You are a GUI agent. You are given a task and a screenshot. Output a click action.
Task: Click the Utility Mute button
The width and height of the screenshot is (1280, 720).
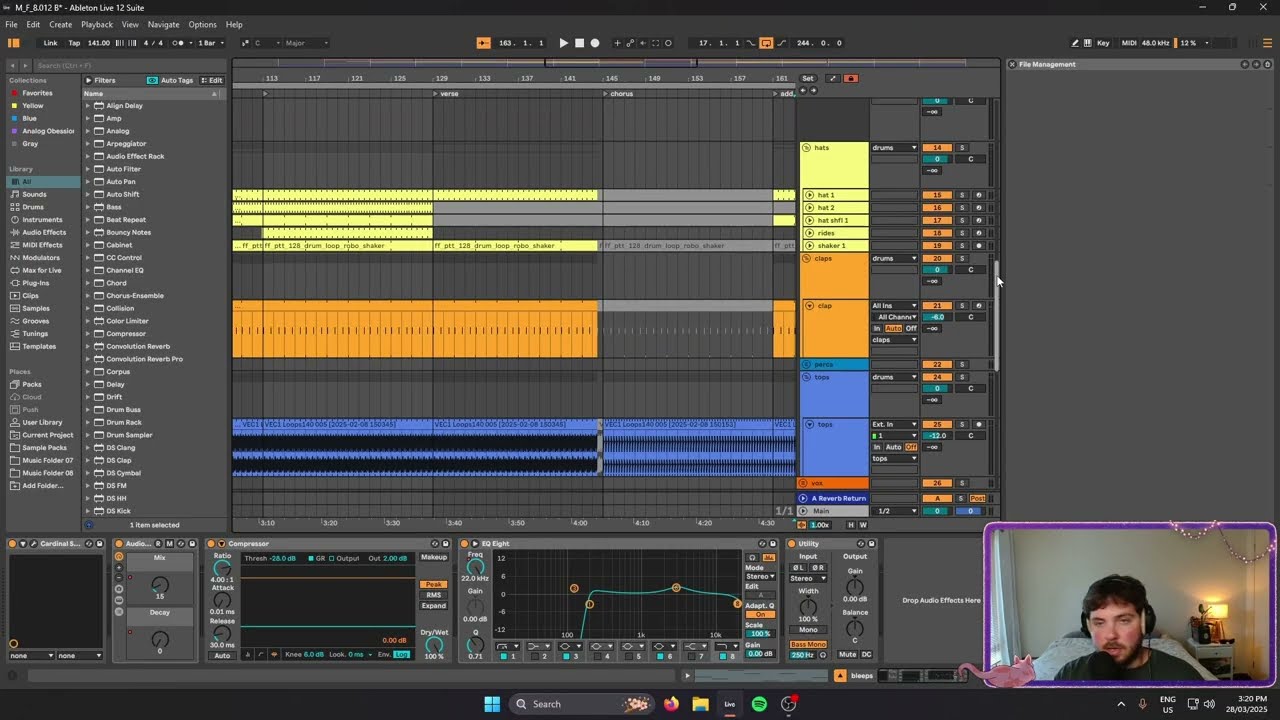point(847,654)
